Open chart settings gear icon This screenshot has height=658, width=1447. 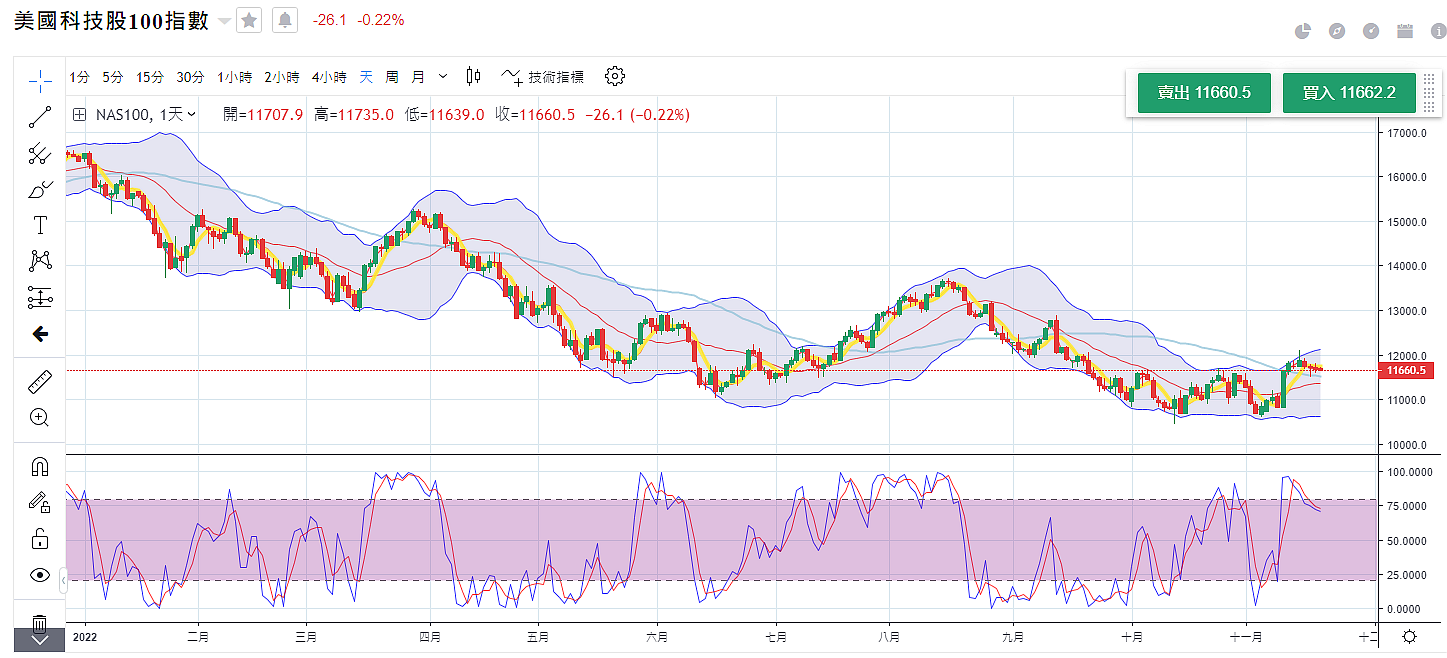tap(615, 77)
